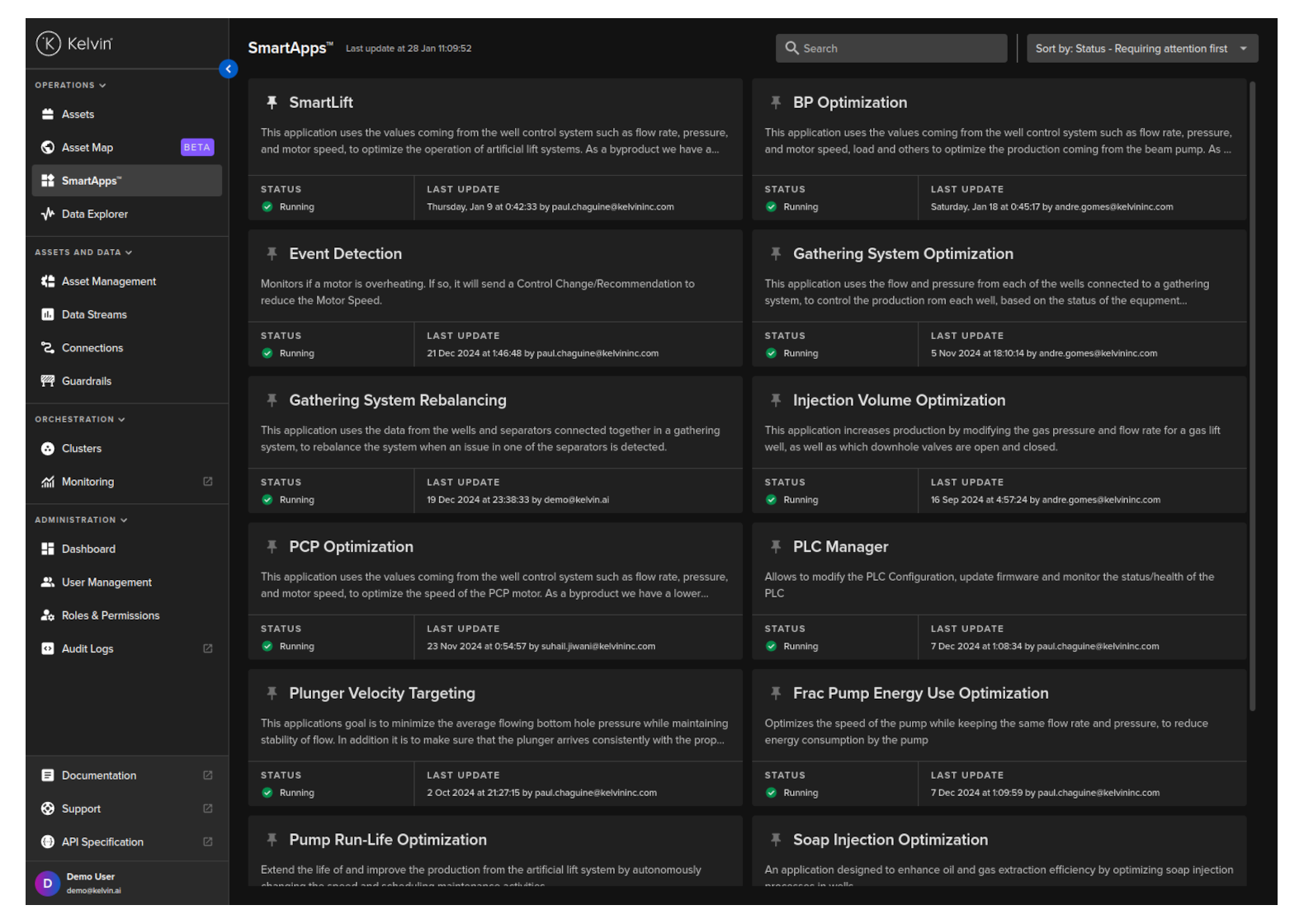This screenshot has height=924, width=1304.
Task: Click the Kelvin logo icon
Action: click(x=49, y=44)
